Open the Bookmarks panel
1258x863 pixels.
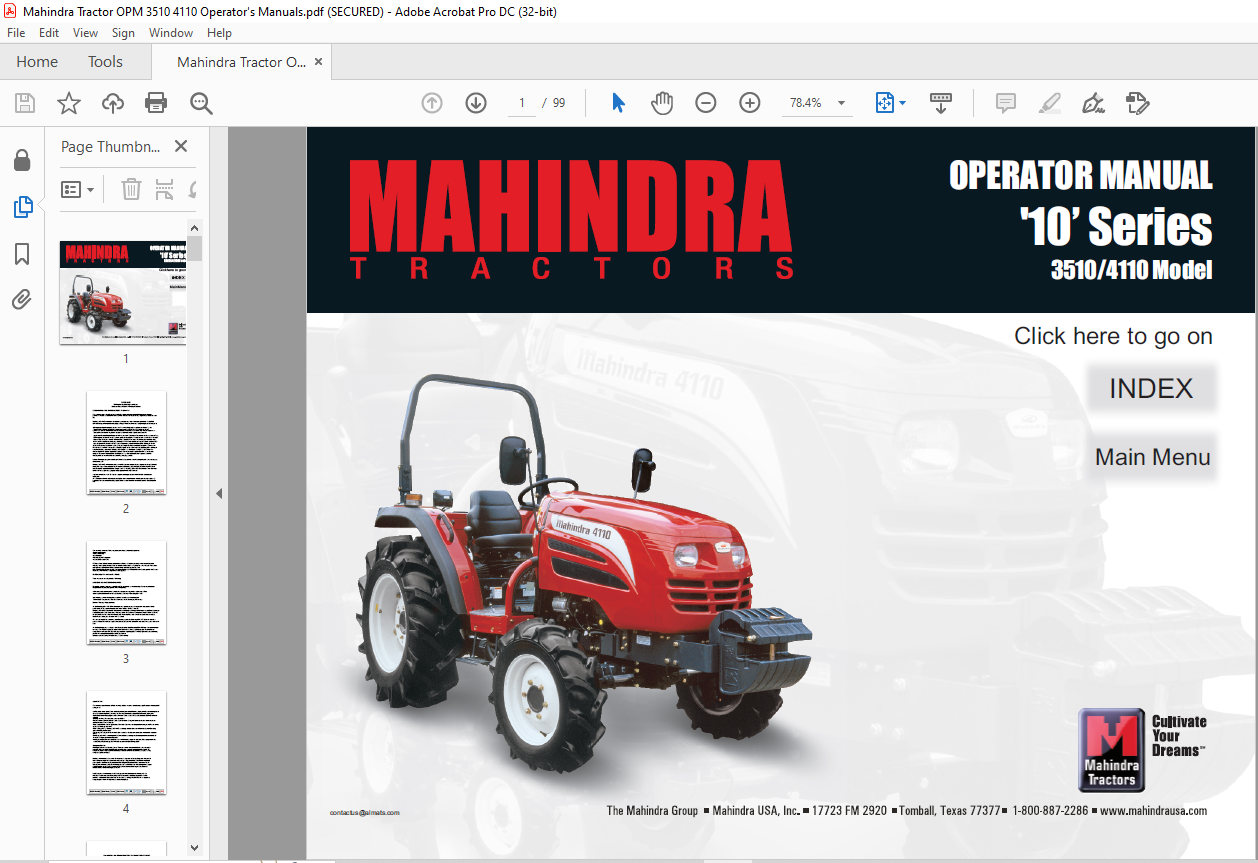(x=22, y=254)
